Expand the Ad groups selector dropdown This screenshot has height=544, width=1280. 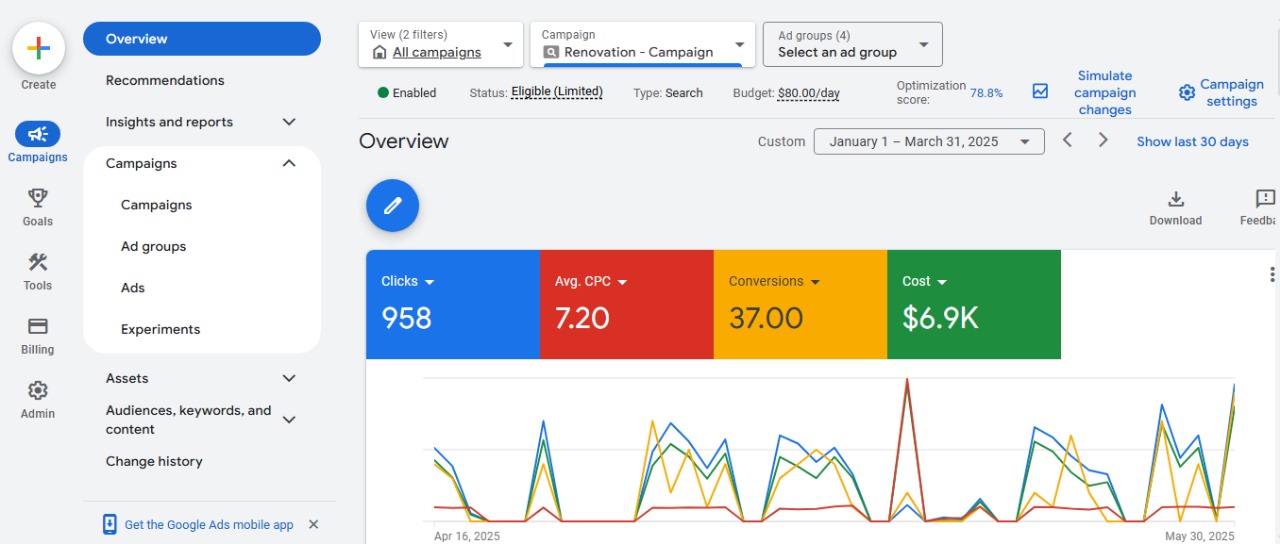tap(852, 45)
